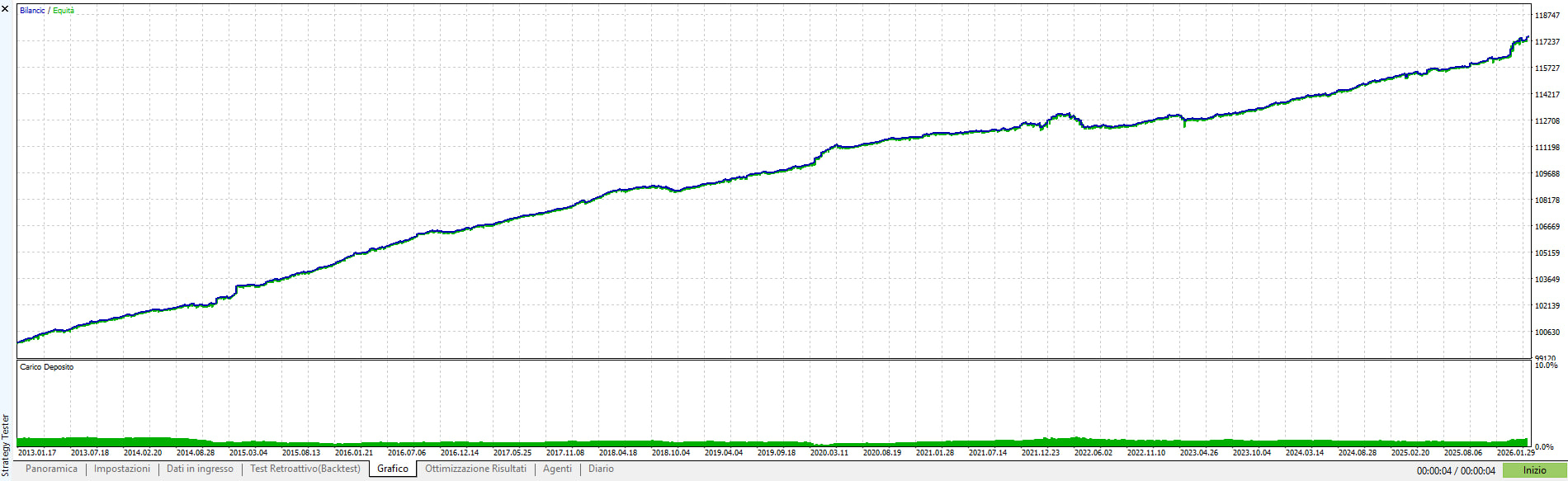Click the 10.0% deposit load label
The height and width of the screenshot is (481, 1568).
(1546, 365)
